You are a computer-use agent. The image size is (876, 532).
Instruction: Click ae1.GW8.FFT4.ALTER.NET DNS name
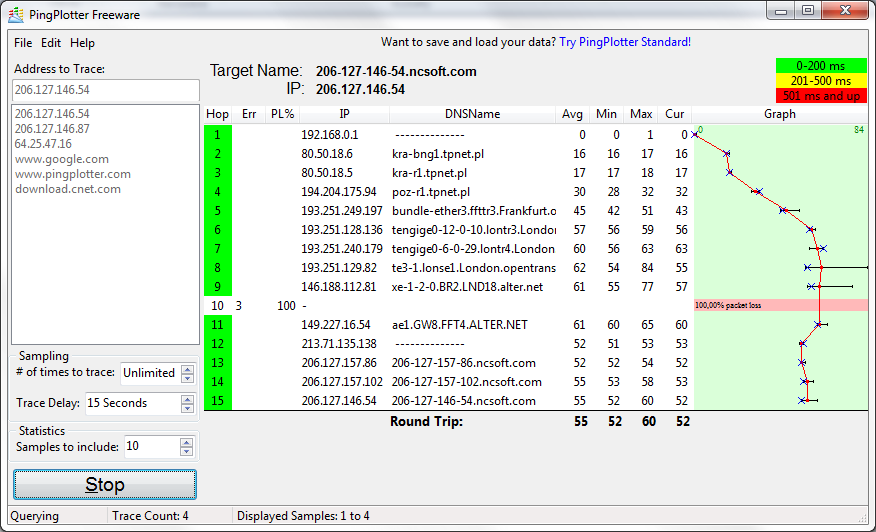(x=460, y=325)
